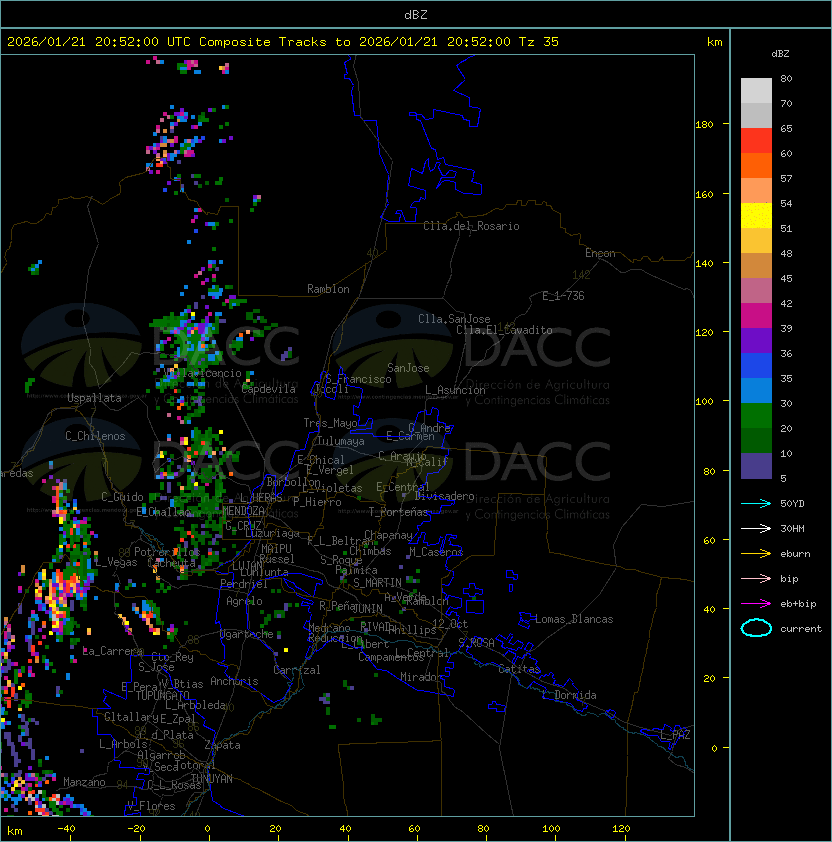The image size is (832, 842).
Task: Click the Carrizal map label
Action: coord(296,670)
